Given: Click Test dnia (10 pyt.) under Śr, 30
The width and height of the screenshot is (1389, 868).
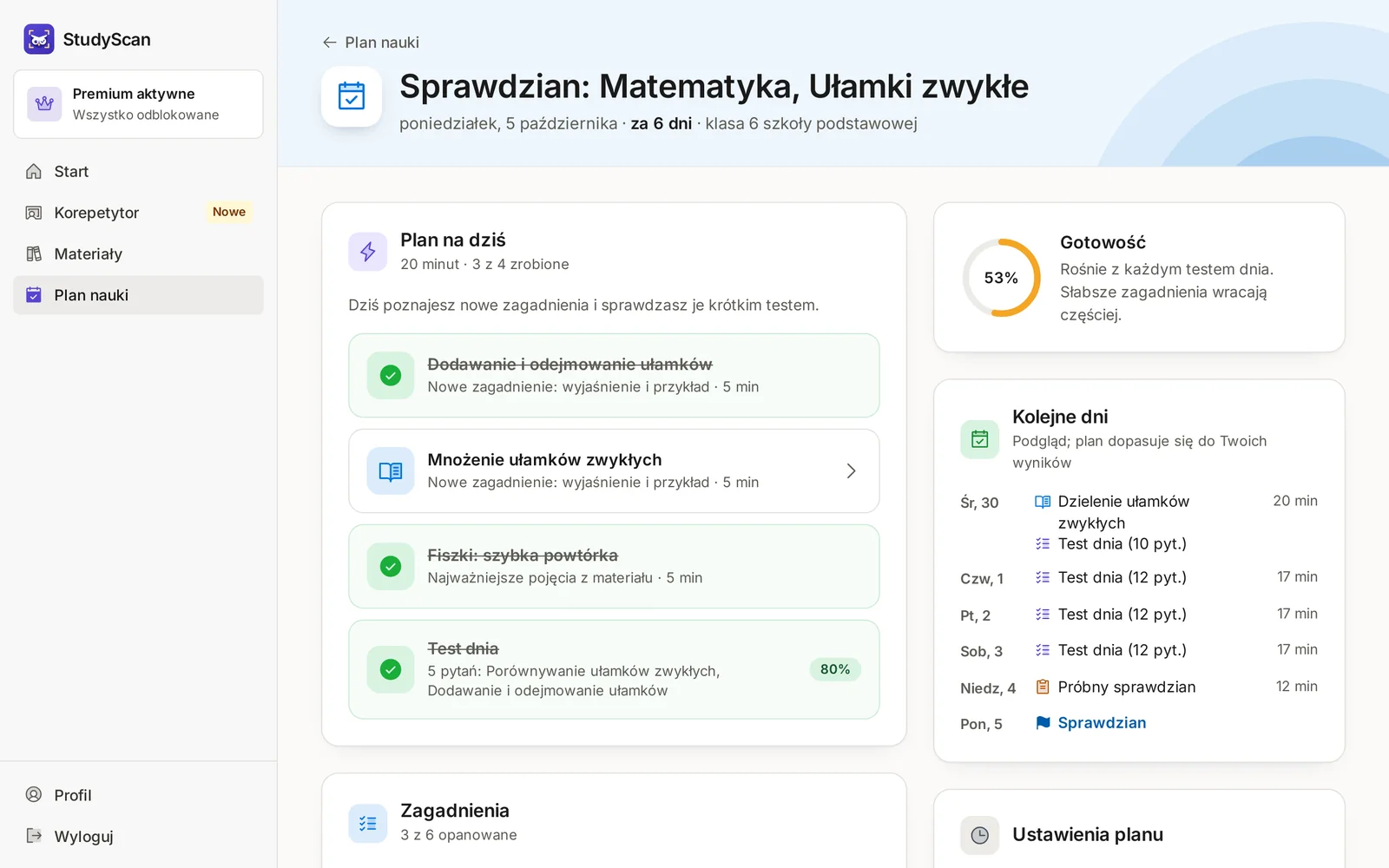Looking at the screenshot, I should click(x=1122, y=544).
